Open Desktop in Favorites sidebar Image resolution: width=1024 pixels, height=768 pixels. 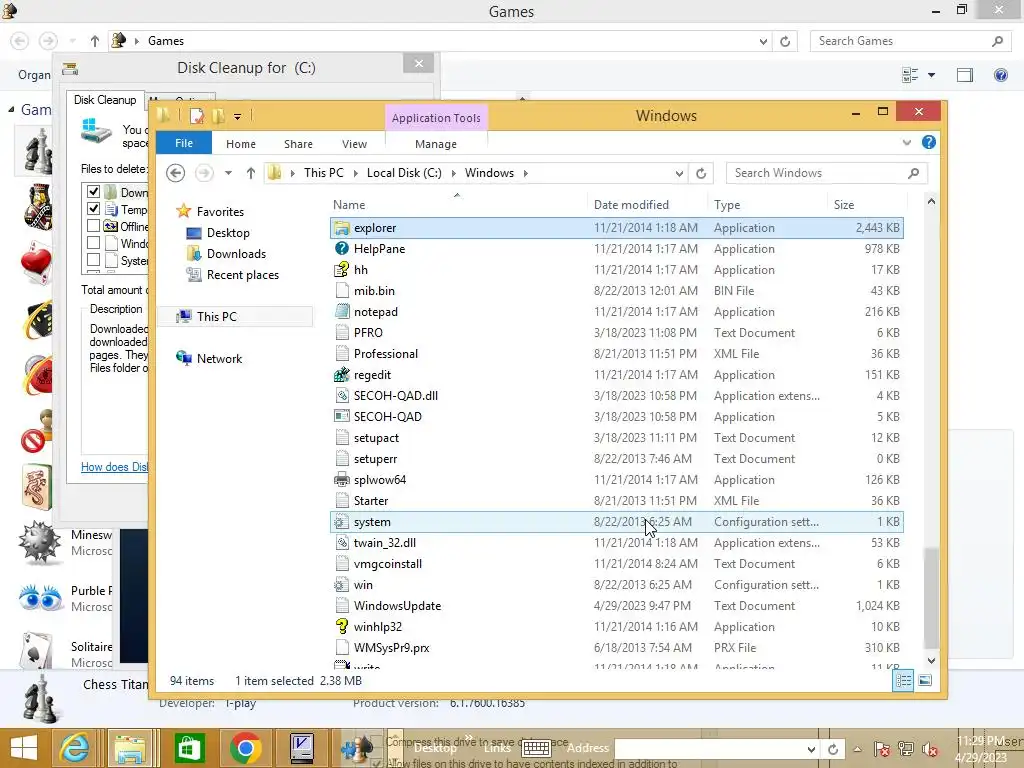[228, 232]
